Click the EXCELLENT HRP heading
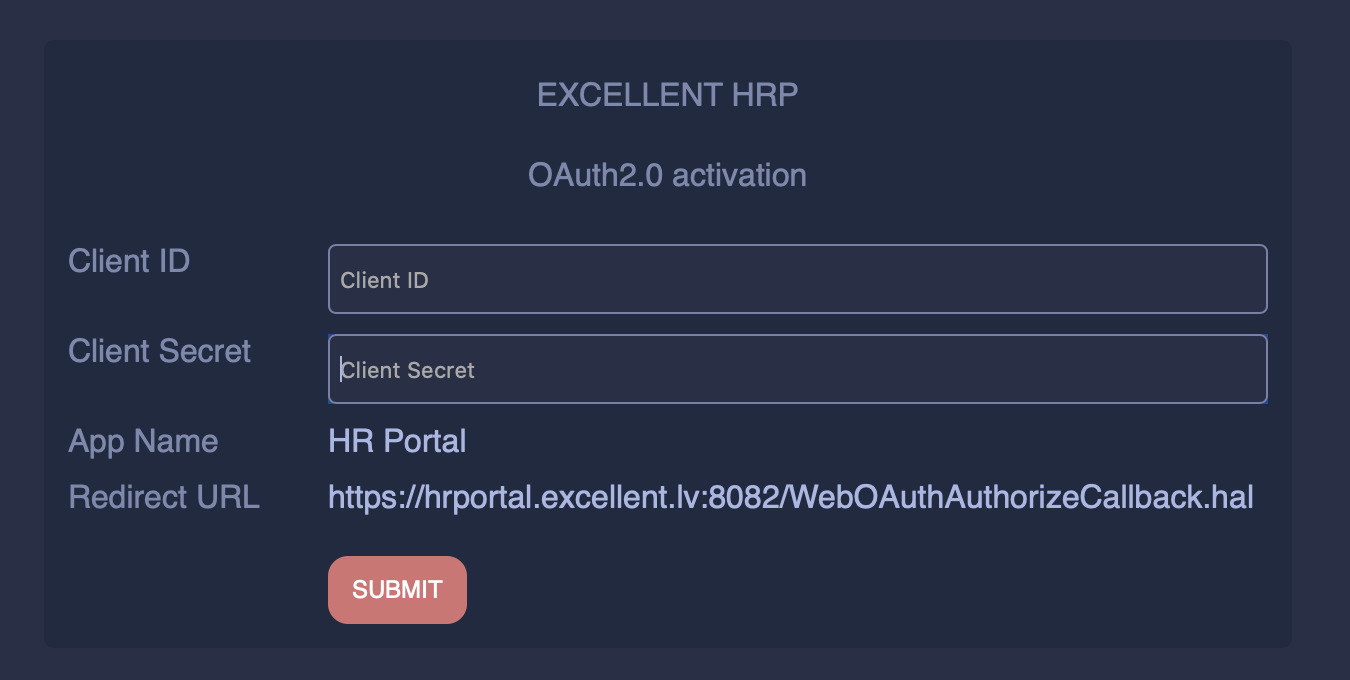The height and width of the screenshot is (680, 1350). pyautogui.click(x=667, y=95)
